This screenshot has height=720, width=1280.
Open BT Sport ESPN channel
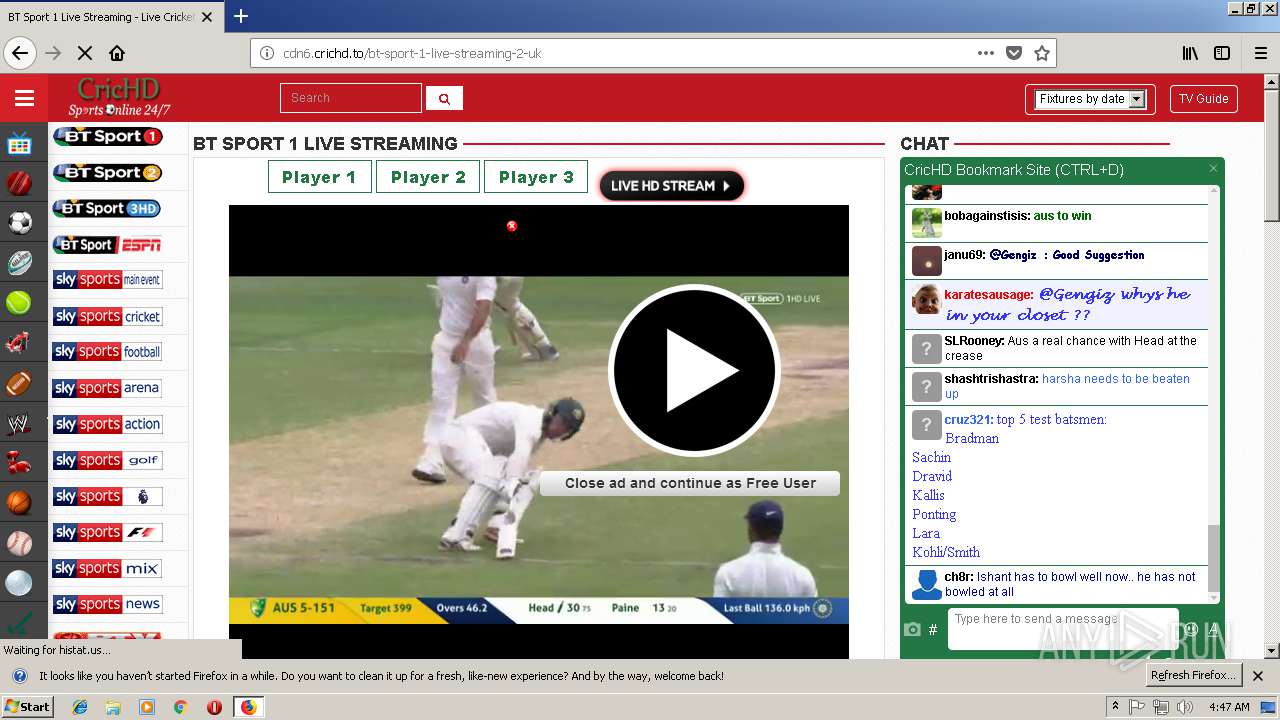[x=107, y=244]
